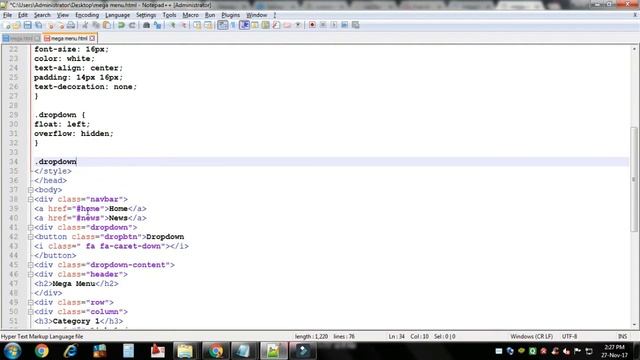The width and height of the screenshot is (640, 360).
Task: Click the length : 1,220 status bar field
Action: 311,336
